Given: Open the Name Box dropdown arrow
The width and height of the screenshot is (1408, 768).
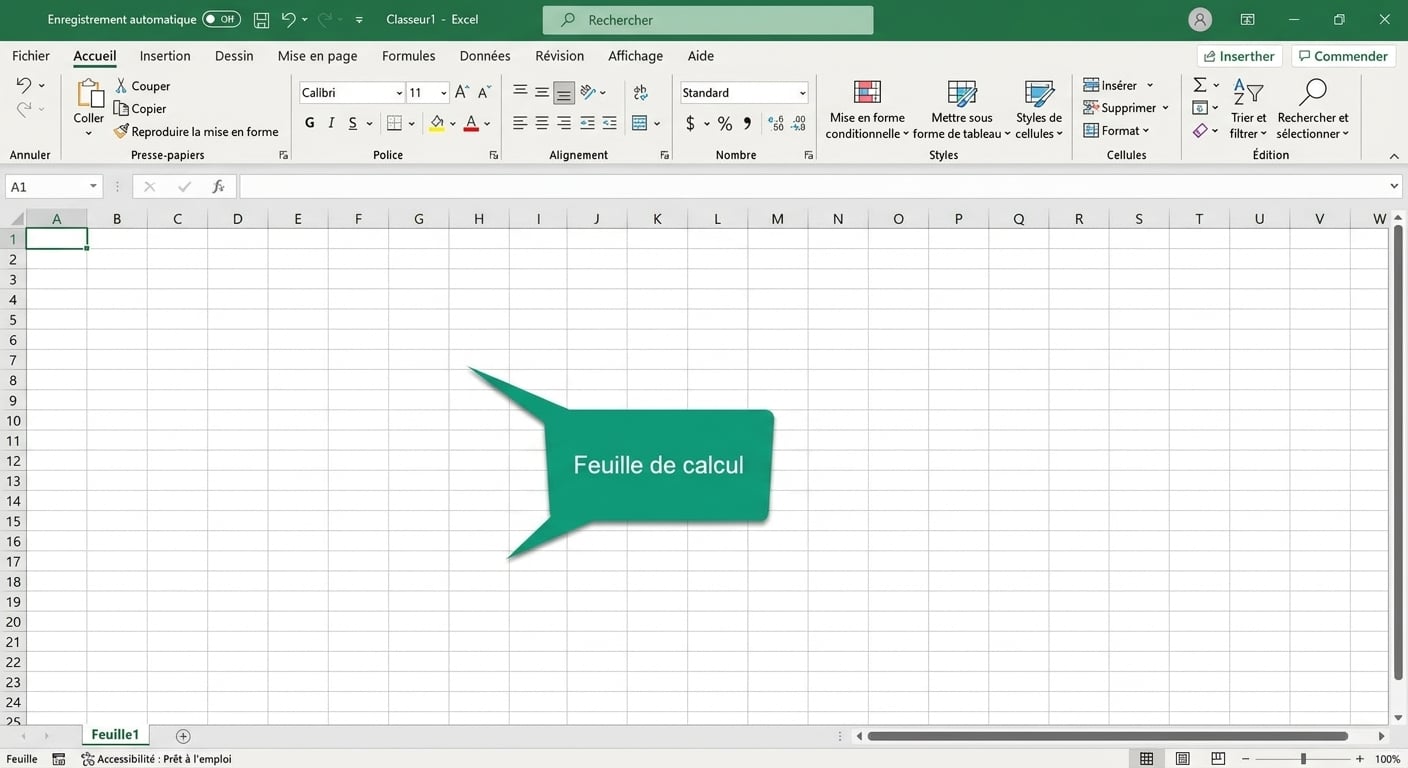Looking at the screenshot, I should (93, 187).
